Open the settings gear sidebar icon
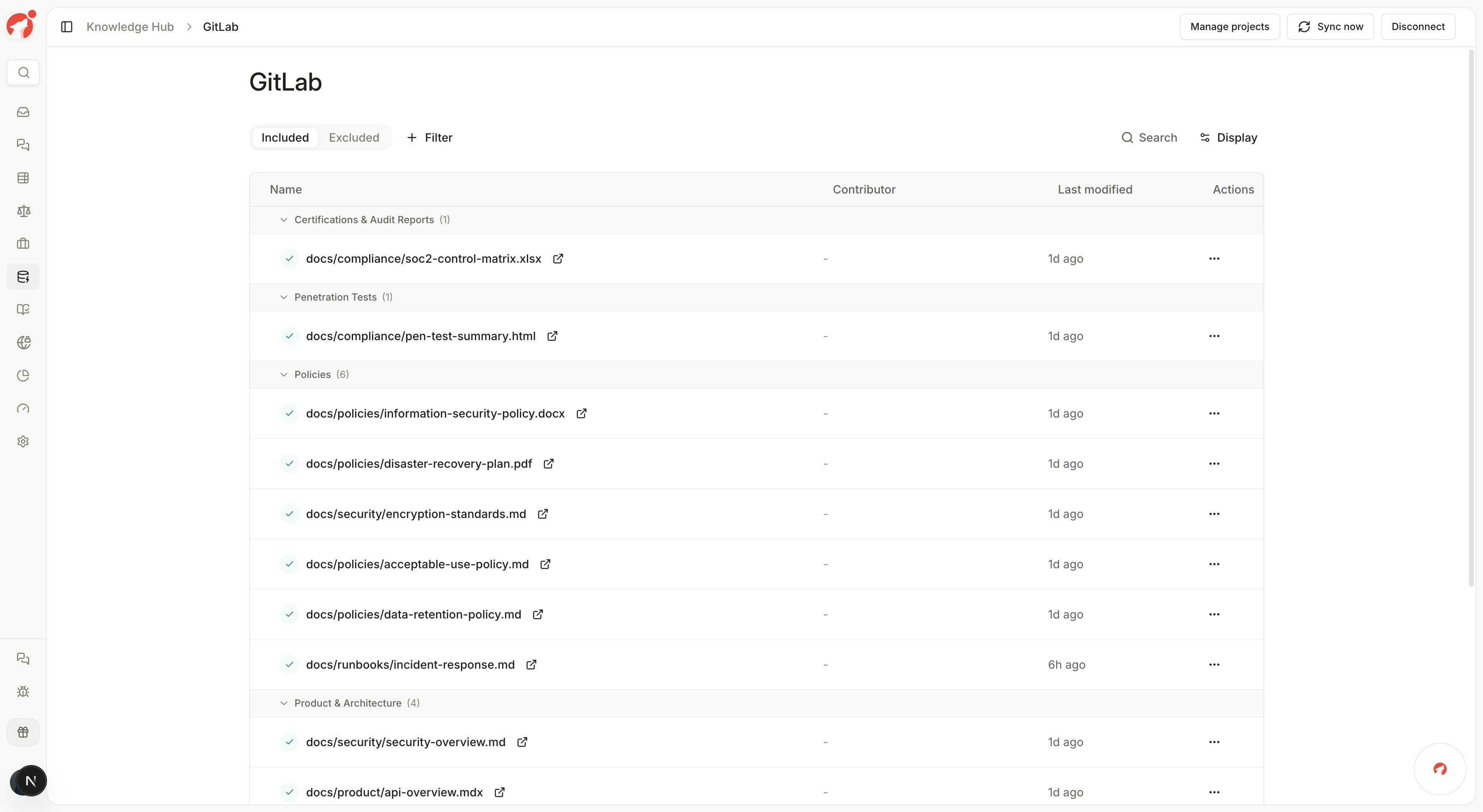The width and height of the screenshot is (1483, 812). click(x=23, y=441)
